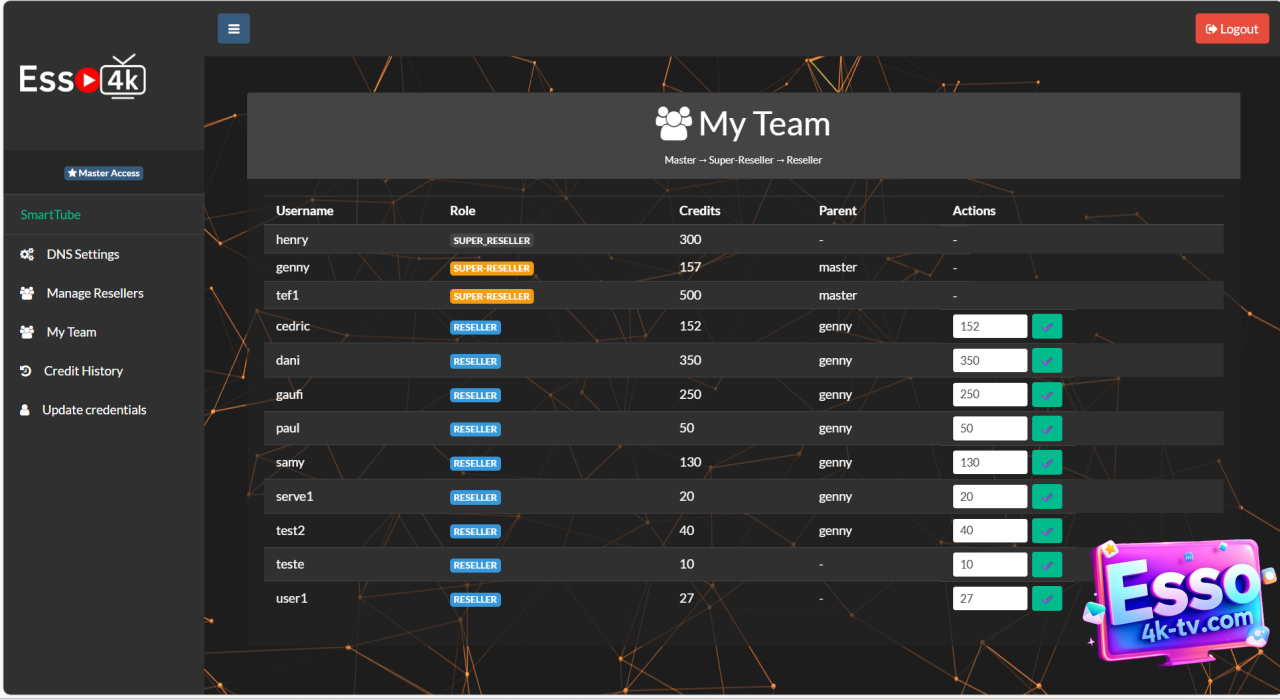The image size is (1280, 700).
Task: Click the SmartTube link
Action: (x=51, y=215)
